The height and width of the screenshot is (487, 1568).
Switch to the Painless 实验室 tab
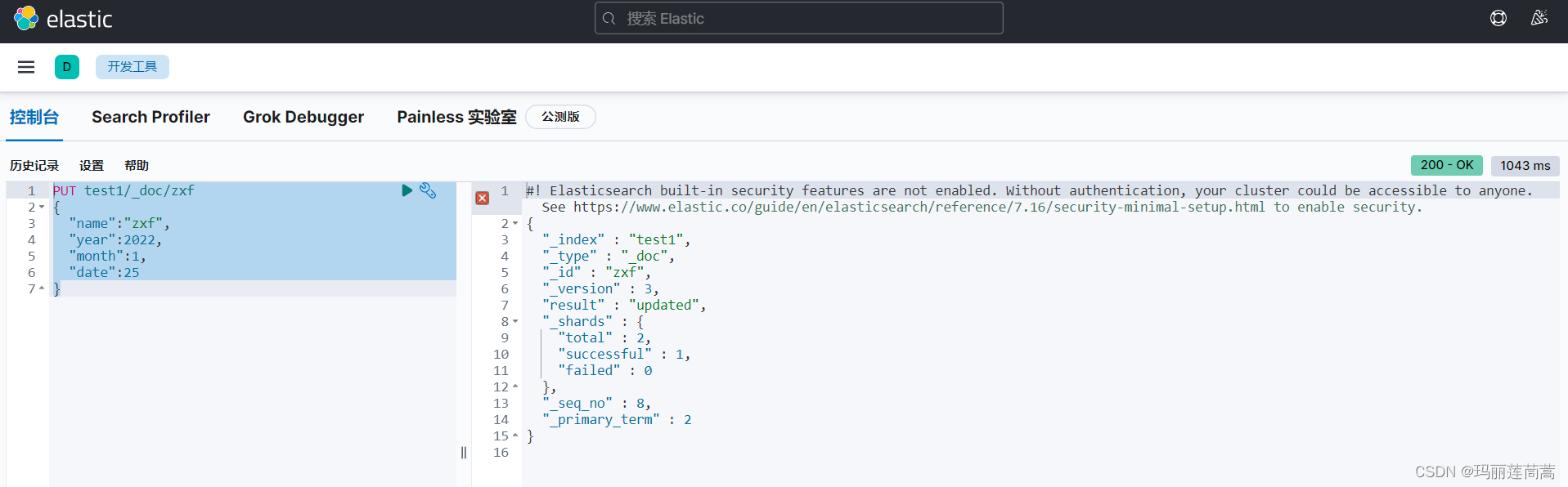pyautogui.click(x=456, y=117)
